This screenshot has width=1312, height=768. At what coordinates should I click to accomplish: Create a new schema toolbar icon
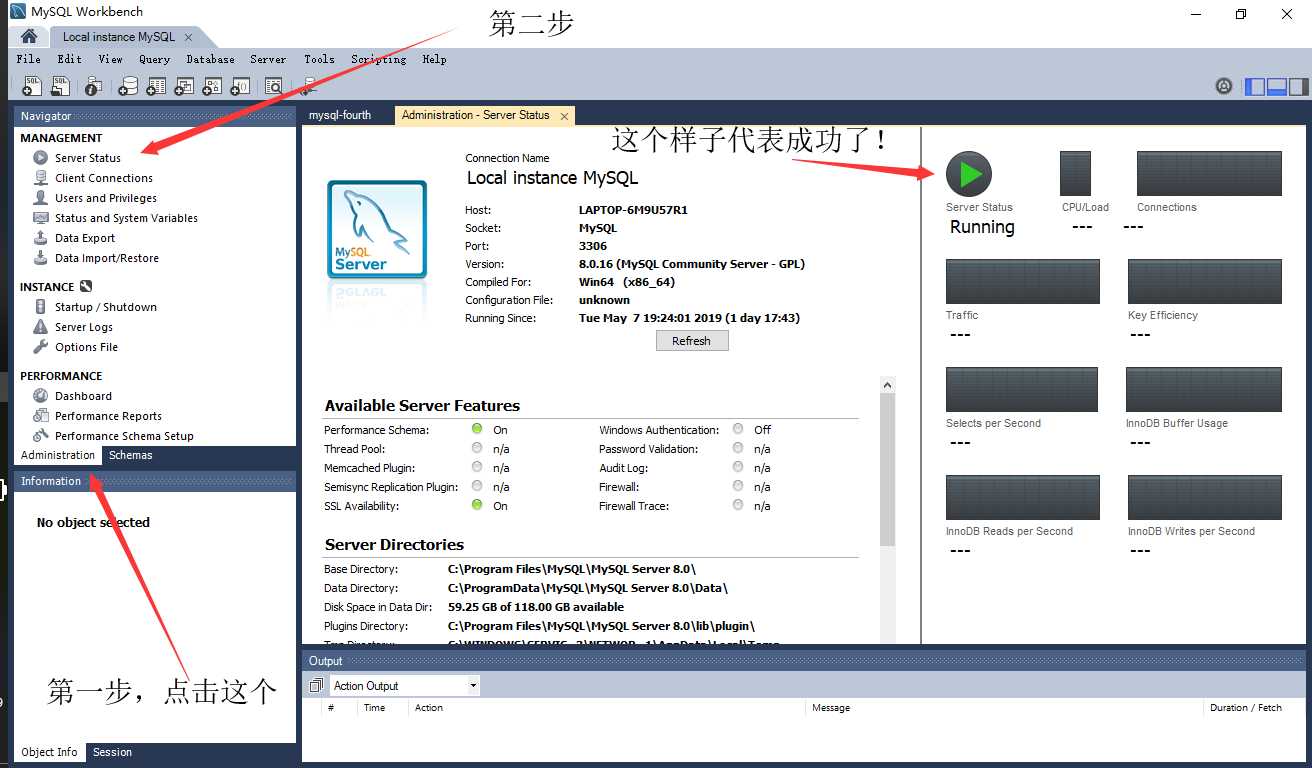click(128, 86)
